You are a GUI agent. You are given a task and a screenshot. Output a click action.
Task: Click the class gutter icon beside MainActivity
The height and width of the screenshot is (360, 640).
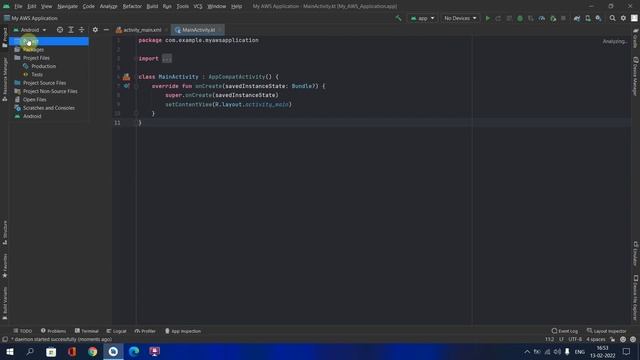[x=127, y=77]
